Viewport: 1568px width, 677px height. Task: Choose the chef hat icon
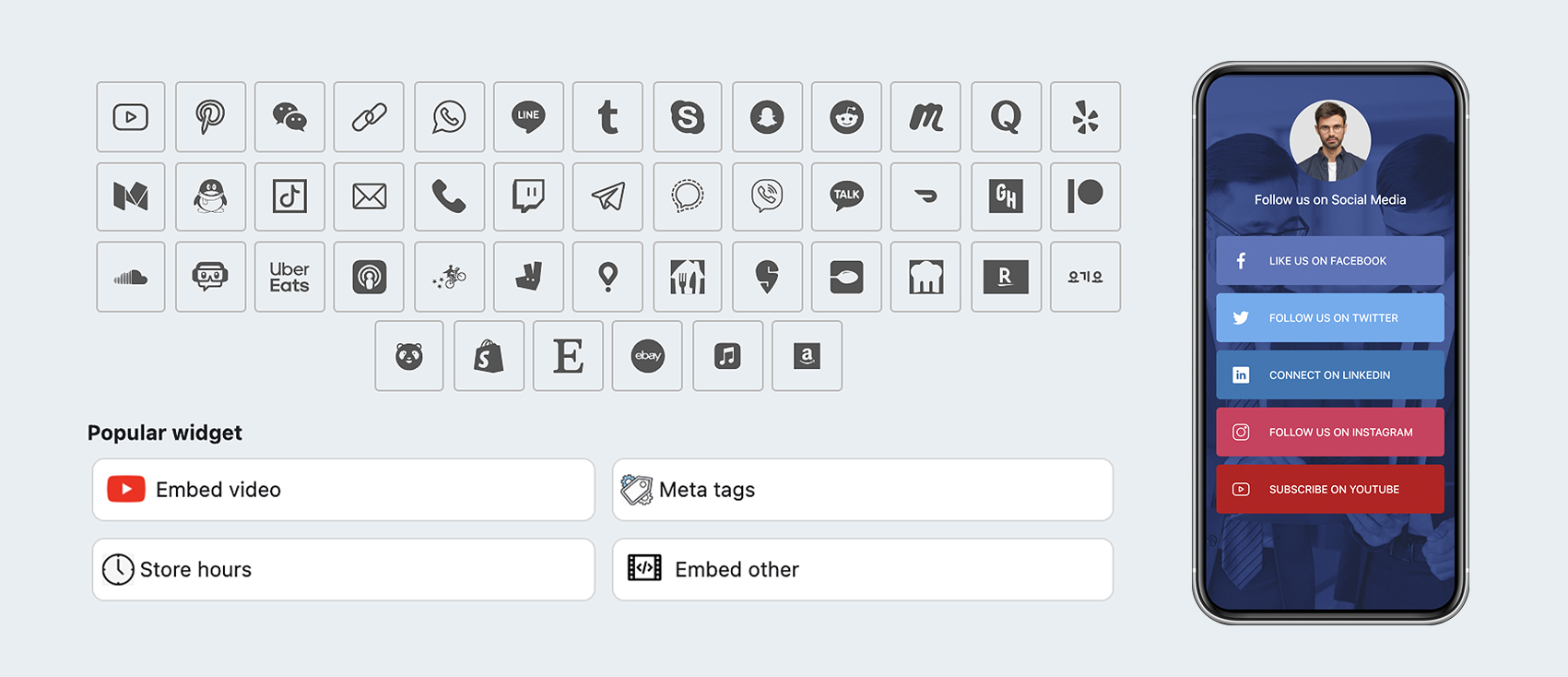click(925, 277)
